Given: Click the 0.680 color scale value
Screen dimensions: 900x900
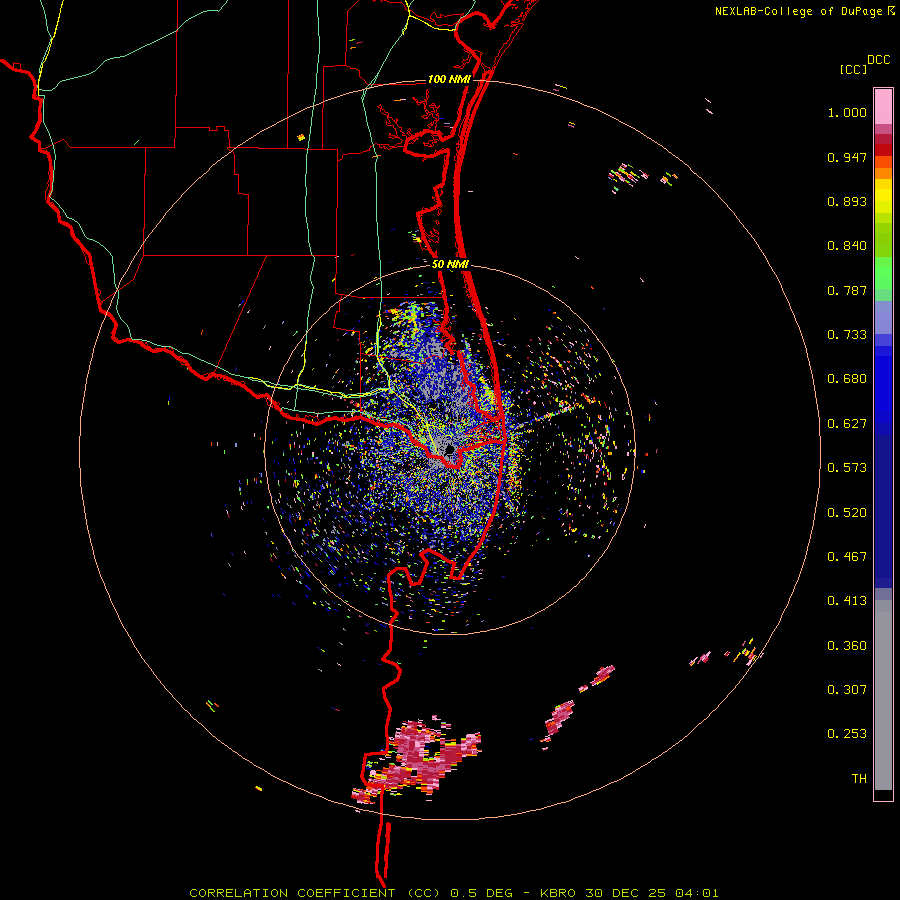Looking at the screenshot, I should [847, 379].
